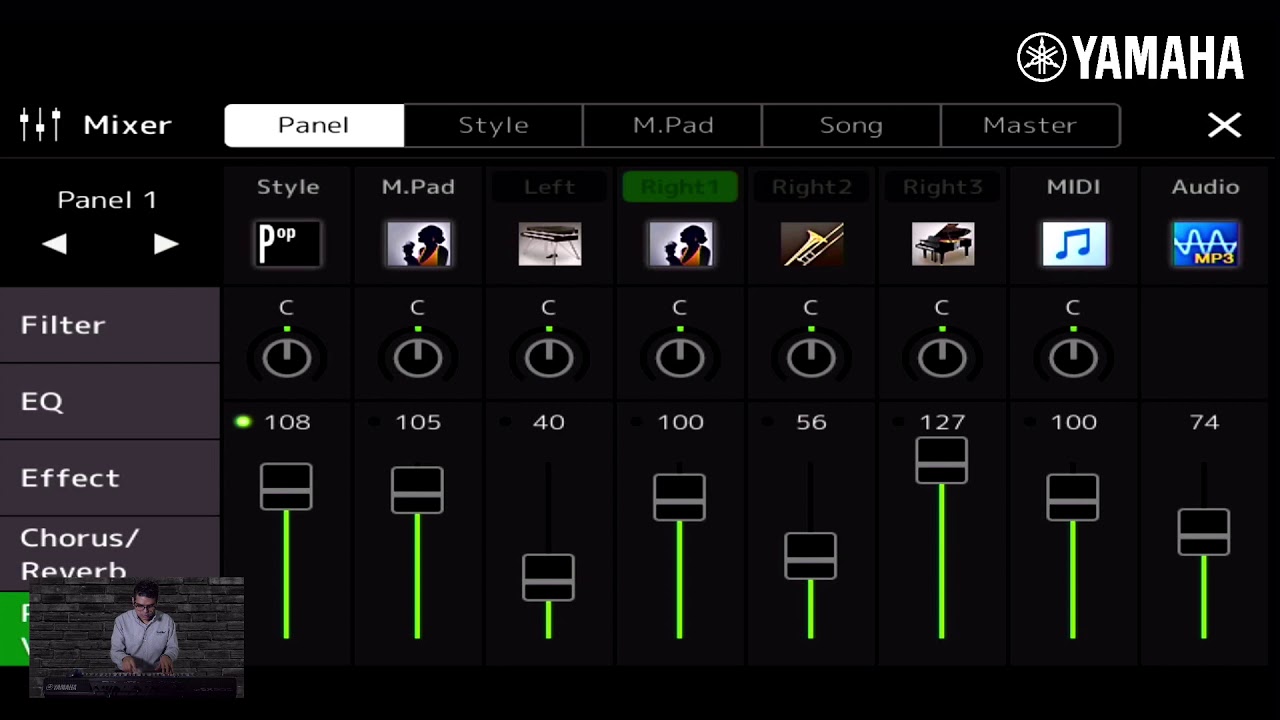Viewport: 1280px width, 720px height.
Task: Open the Right3 grand piano voice icon
Action: point(942,244)
